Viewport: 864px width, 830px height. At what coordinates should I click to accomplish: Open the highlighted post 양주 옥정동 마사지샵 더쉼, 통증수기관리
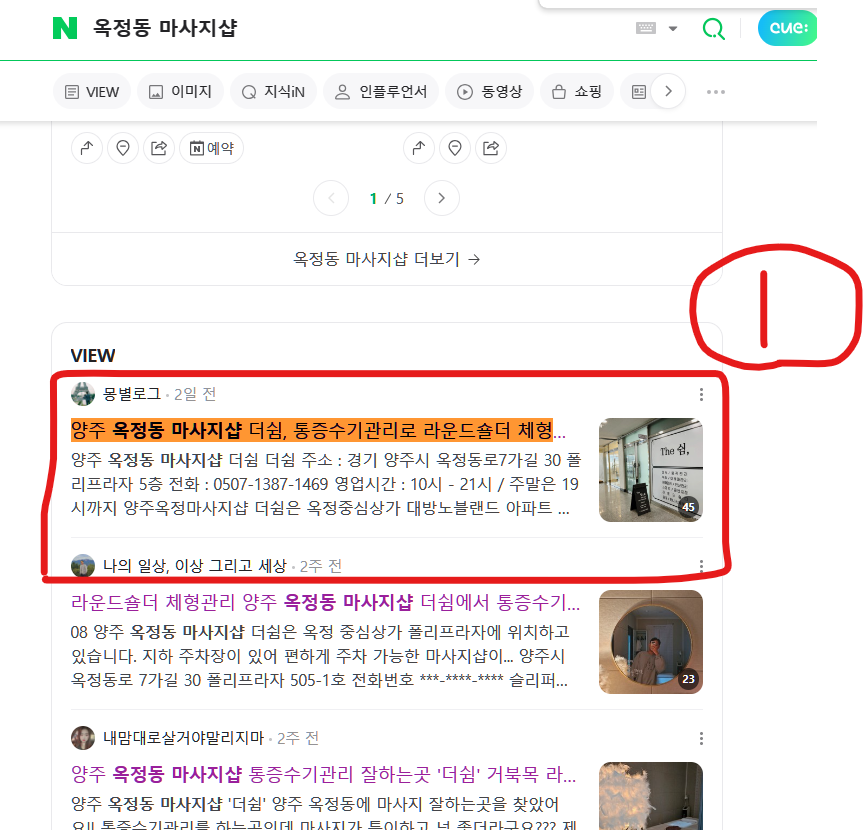point(318,430)
